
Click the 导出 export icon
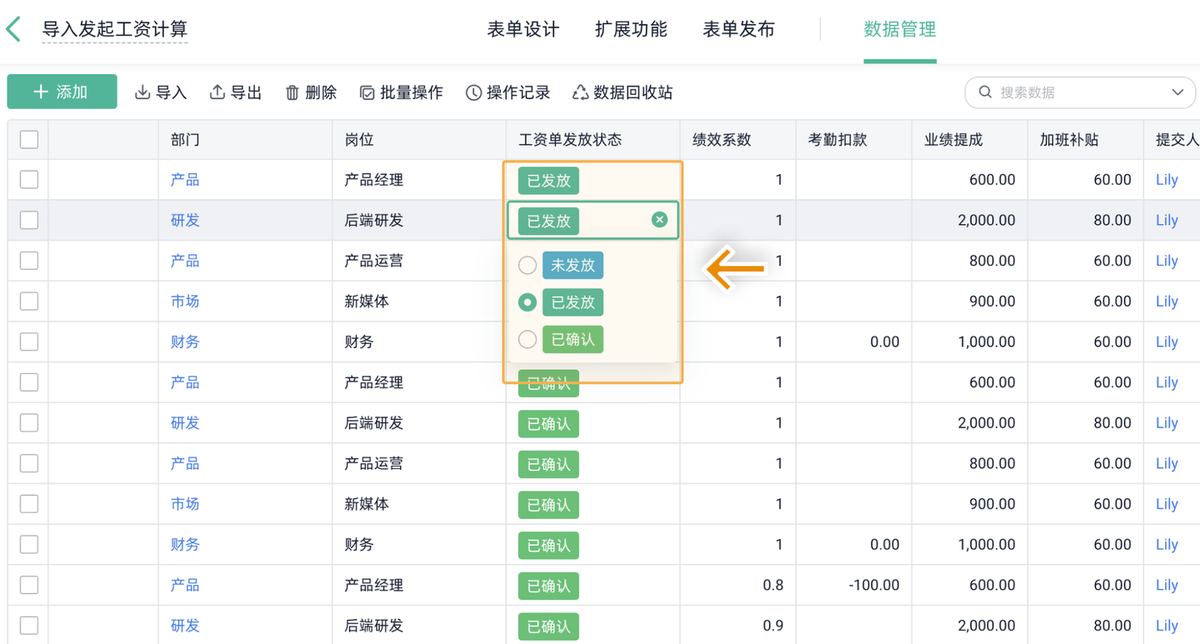click(218, 92)
